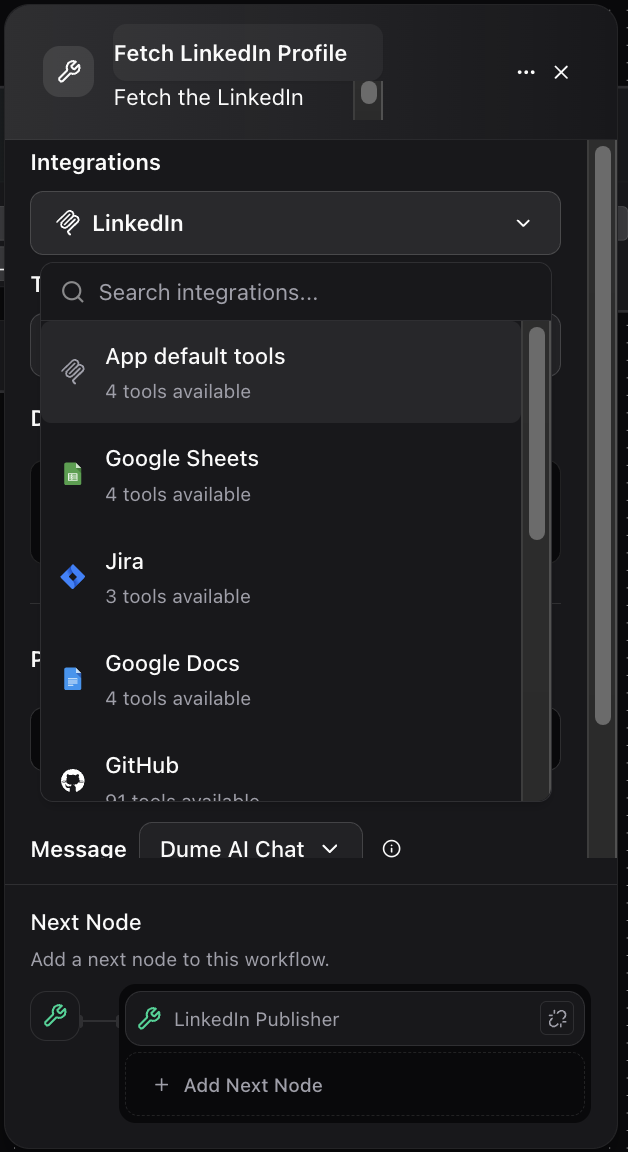
Task: Click the Google Sheets spreadsheet icon
Action: point(72,473)
